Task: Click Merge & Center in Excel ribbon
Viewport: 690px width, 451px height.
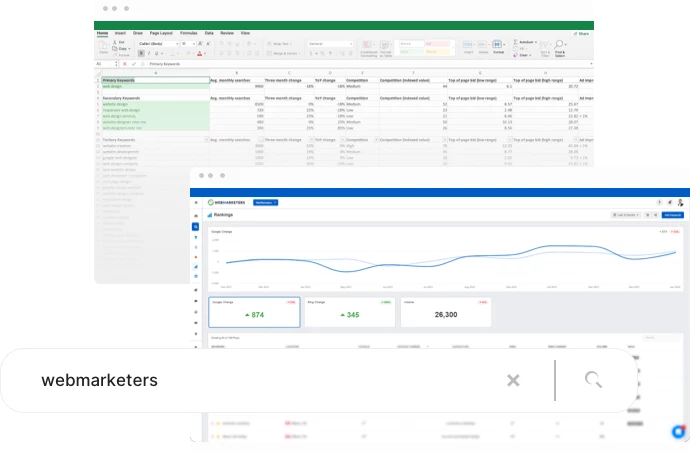Action: tap(283, 53)
